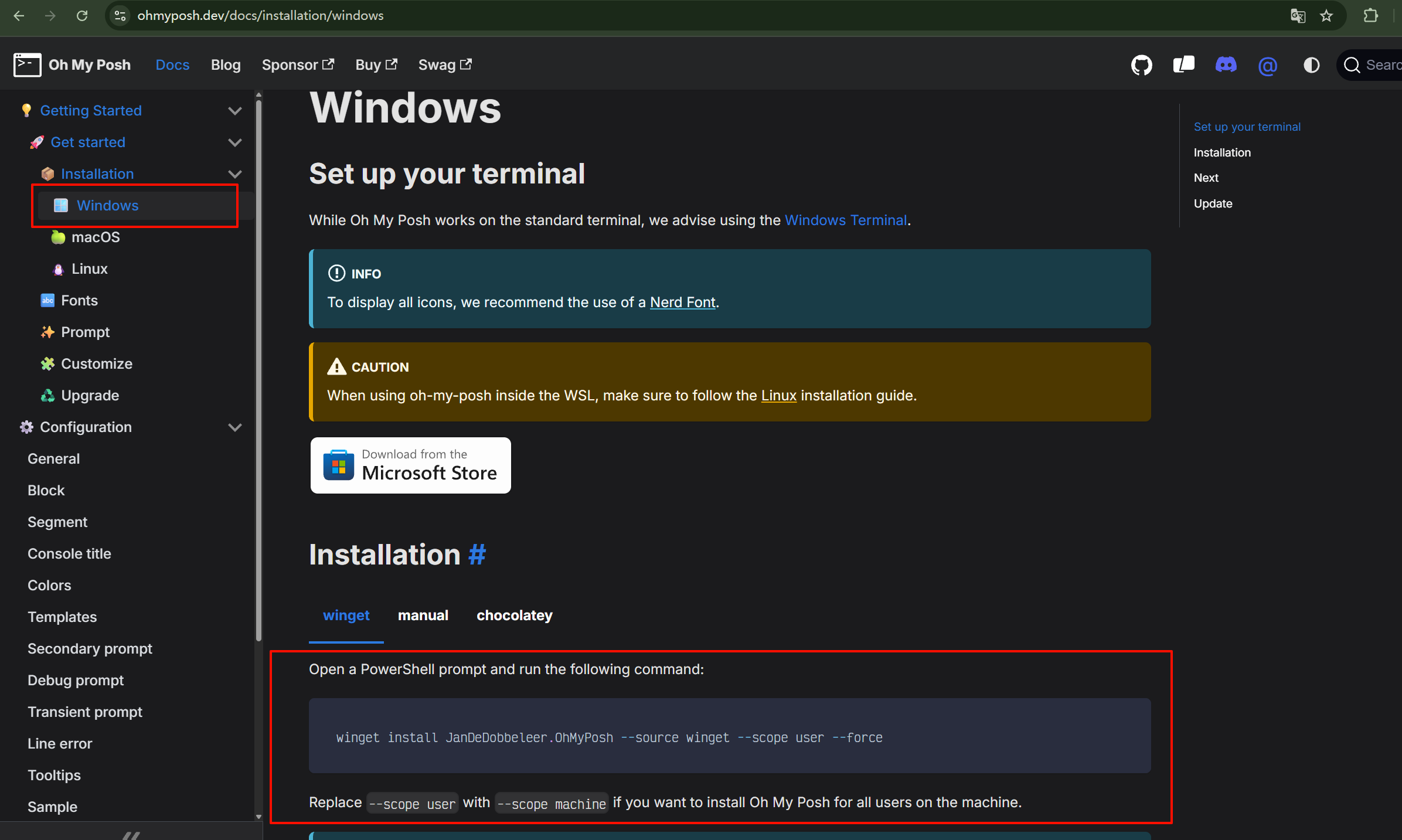This screenshot has height=840, width=1402.
Task: Open Blog in the navbar
Action: (226, 65)
